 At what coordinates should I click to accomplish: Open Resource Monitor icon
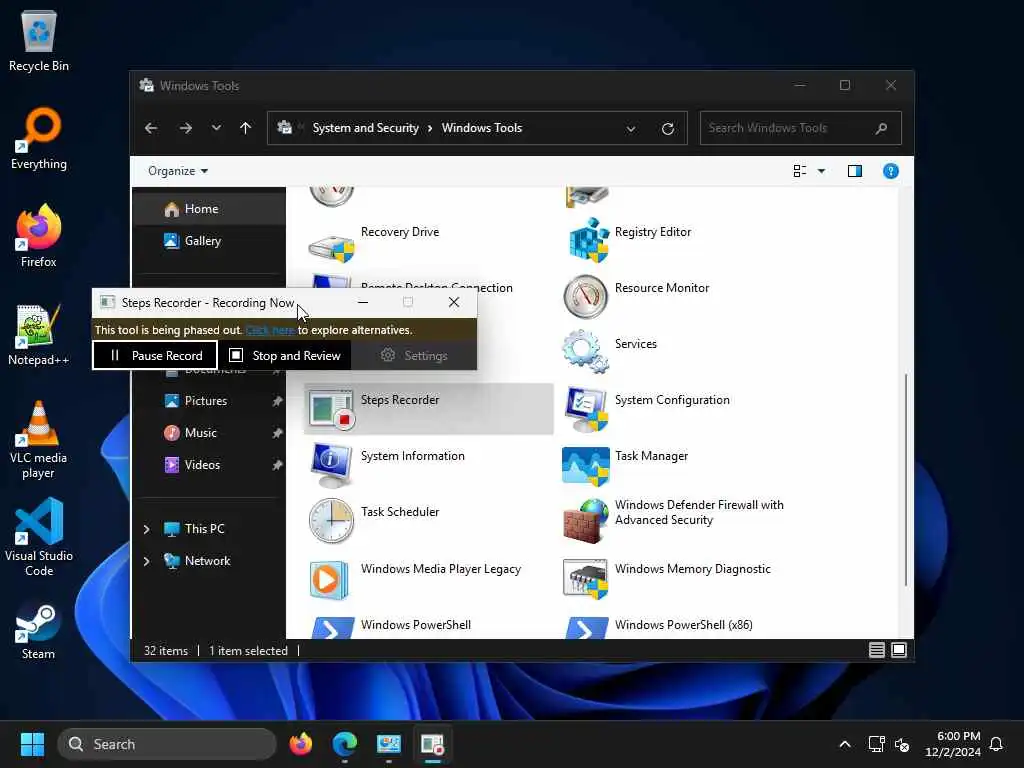click(x=586, y=296)
